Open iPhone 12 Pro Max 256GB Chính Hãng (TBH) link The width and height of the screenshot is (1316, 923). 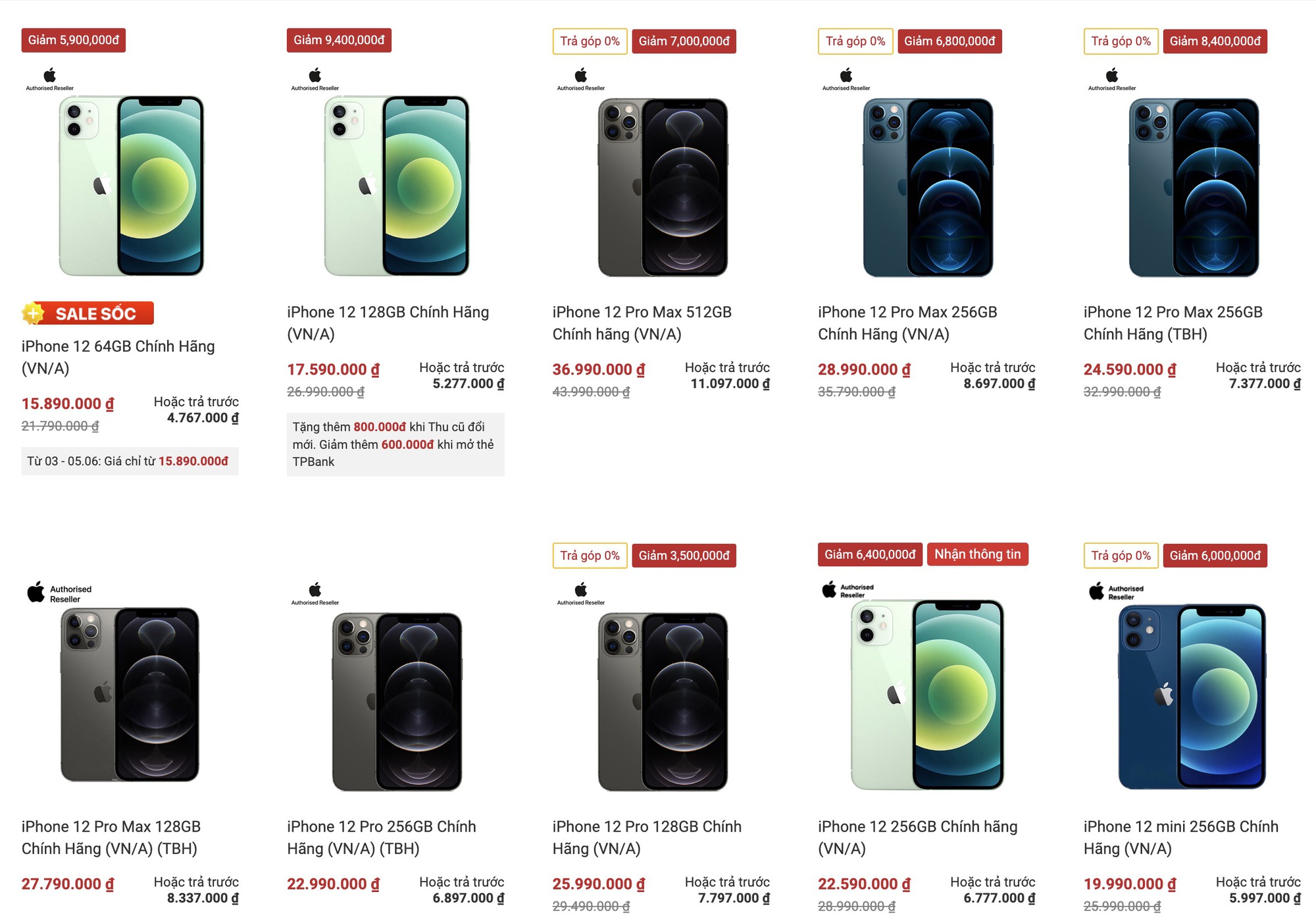(x=1173, y=323)
